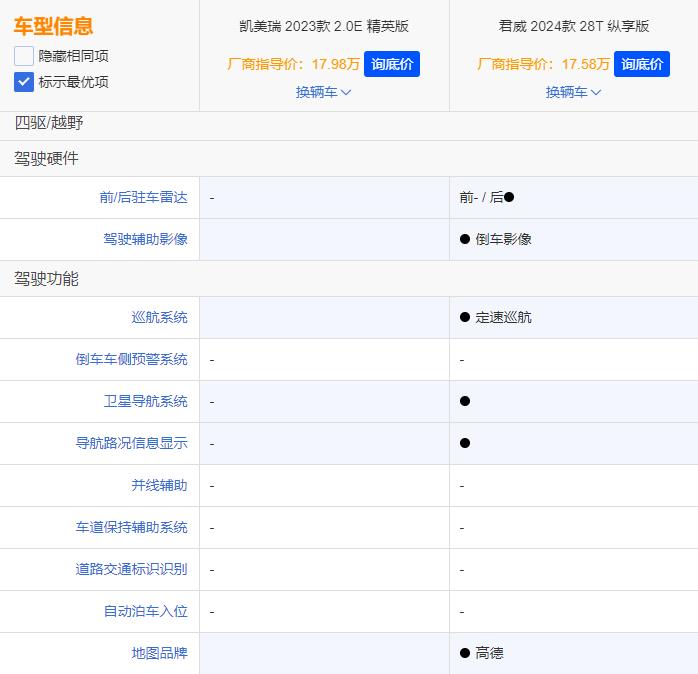Open 换辆车 dropdown under 凯美瑞

pyautogui.click(x=324, y=92)
